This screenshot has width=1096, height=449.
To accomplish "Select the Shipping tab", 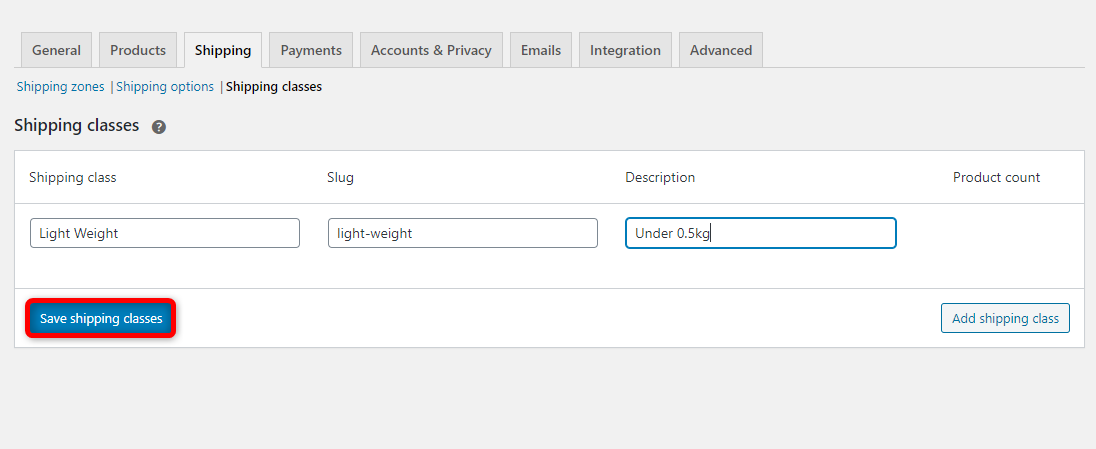I will click(x=223, y=50).
